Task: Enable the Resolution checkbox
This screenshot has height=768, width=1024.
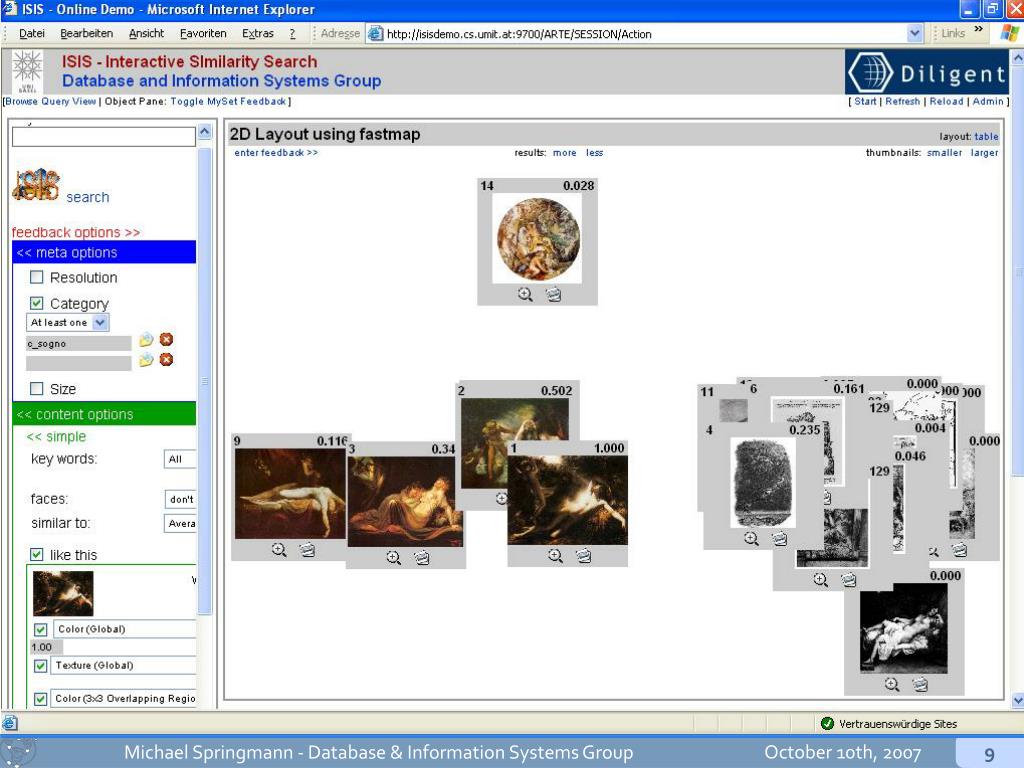Action: point(37,278)
